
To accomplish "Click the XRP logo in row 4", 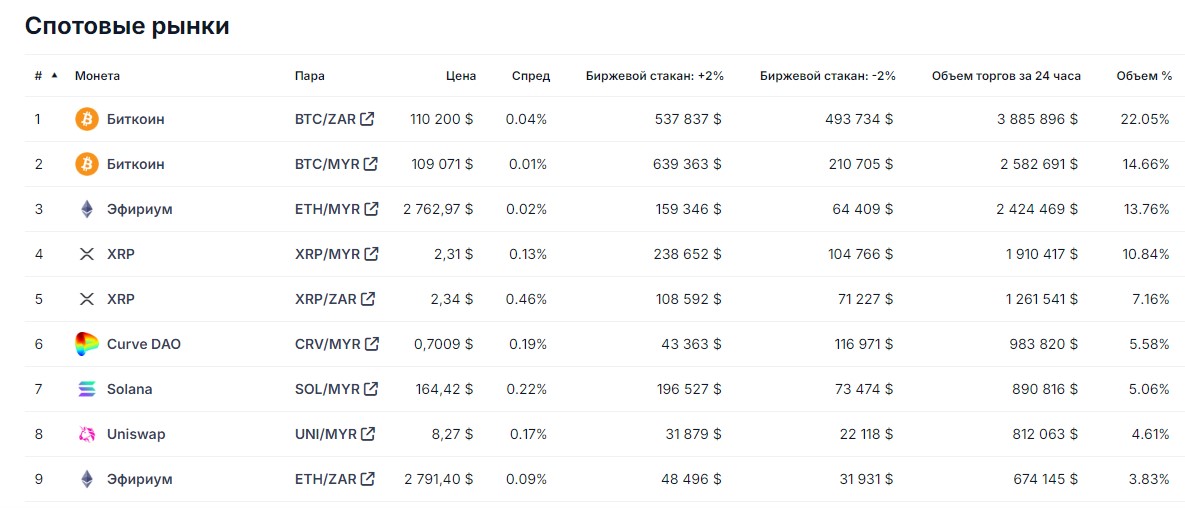I will pos(87,254).
